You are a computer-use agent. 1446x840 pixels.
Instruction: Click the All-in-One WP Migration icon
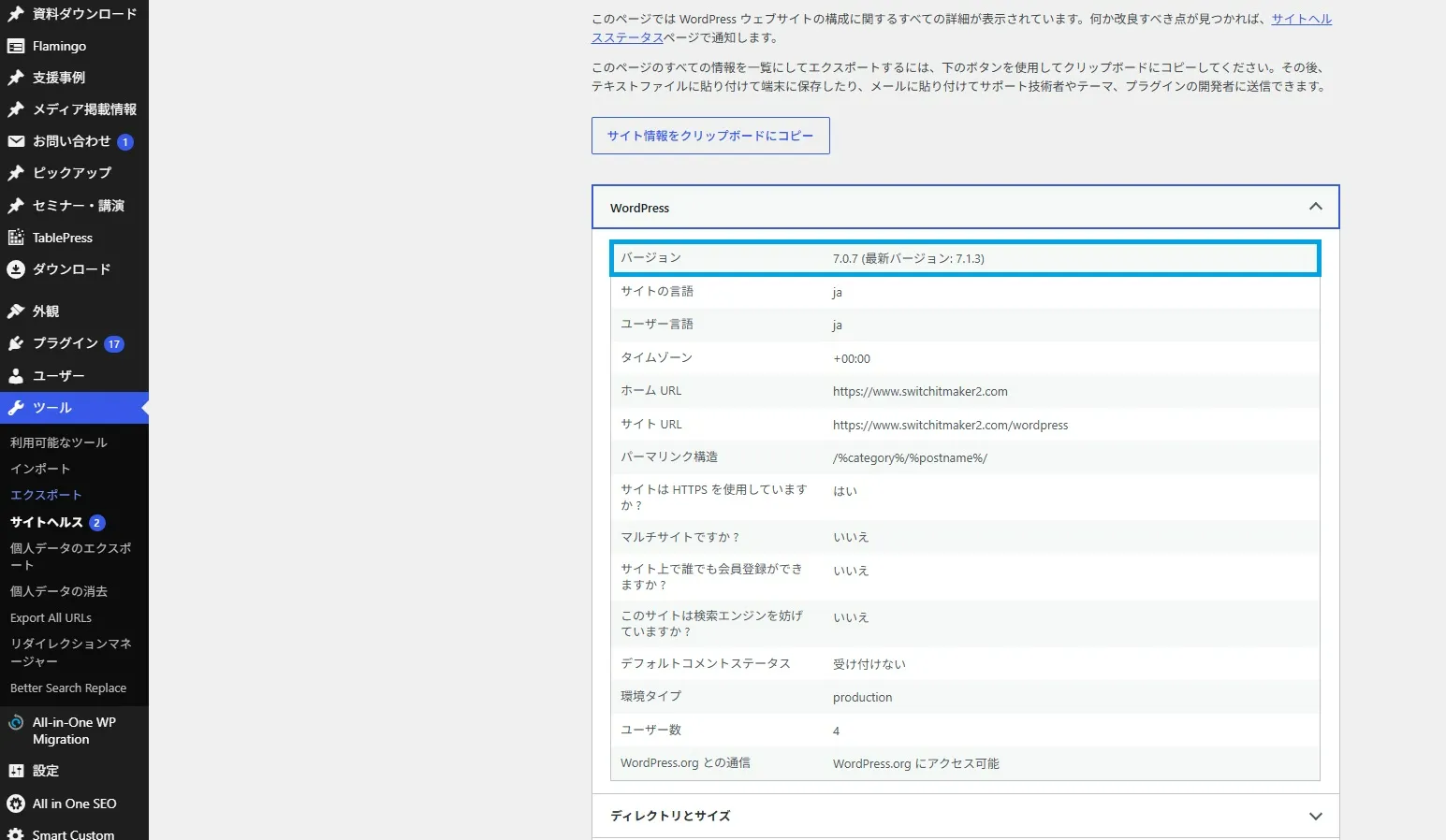point(16,722)
